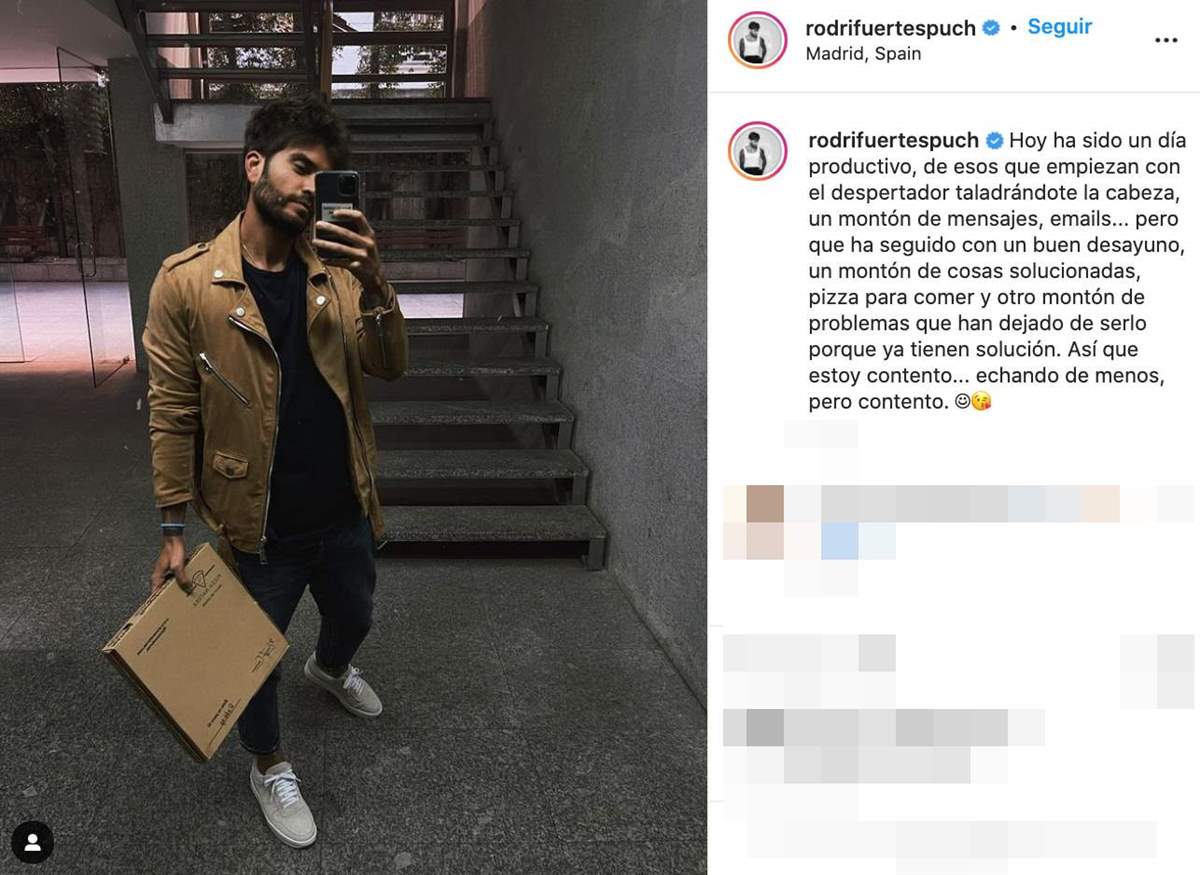Click the smiling face emoji in the caption

(x=961, y=402)
